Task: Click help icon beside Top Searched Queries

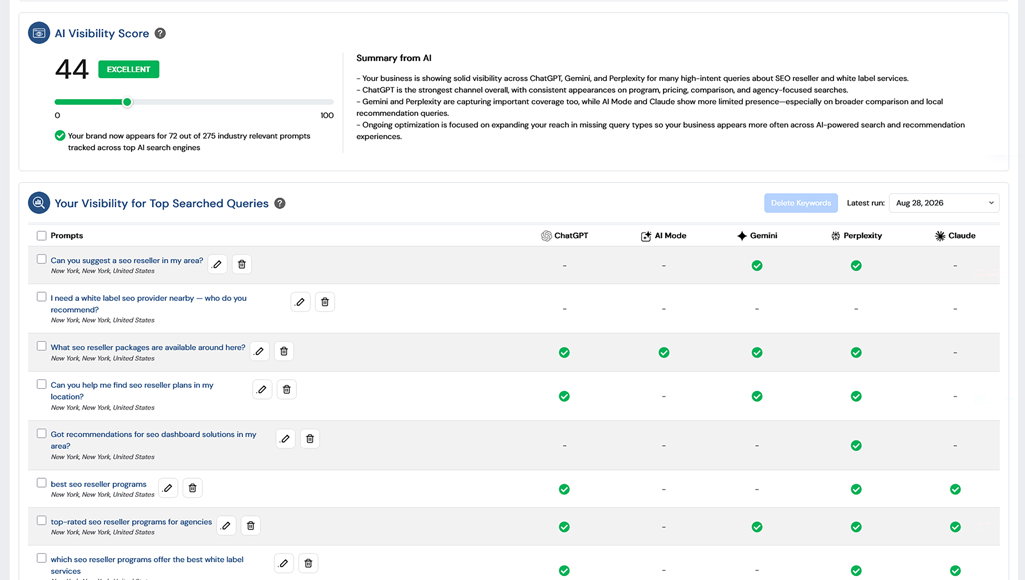Action: 280,203
